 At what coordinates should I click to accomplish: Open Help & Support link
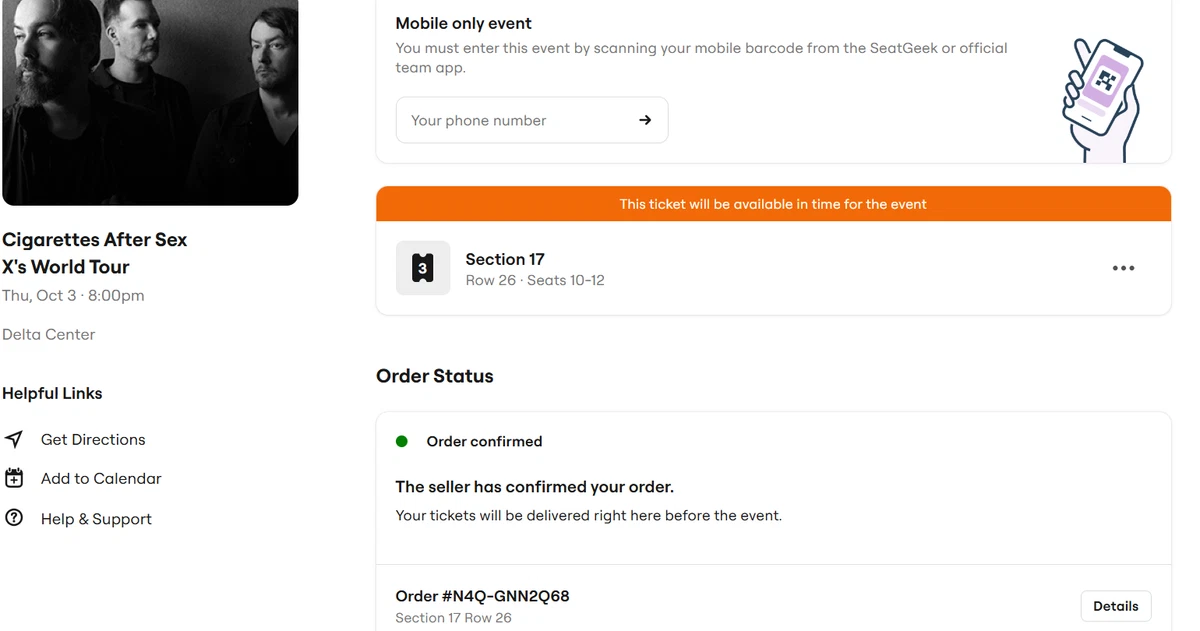click(x=96, y=519)
